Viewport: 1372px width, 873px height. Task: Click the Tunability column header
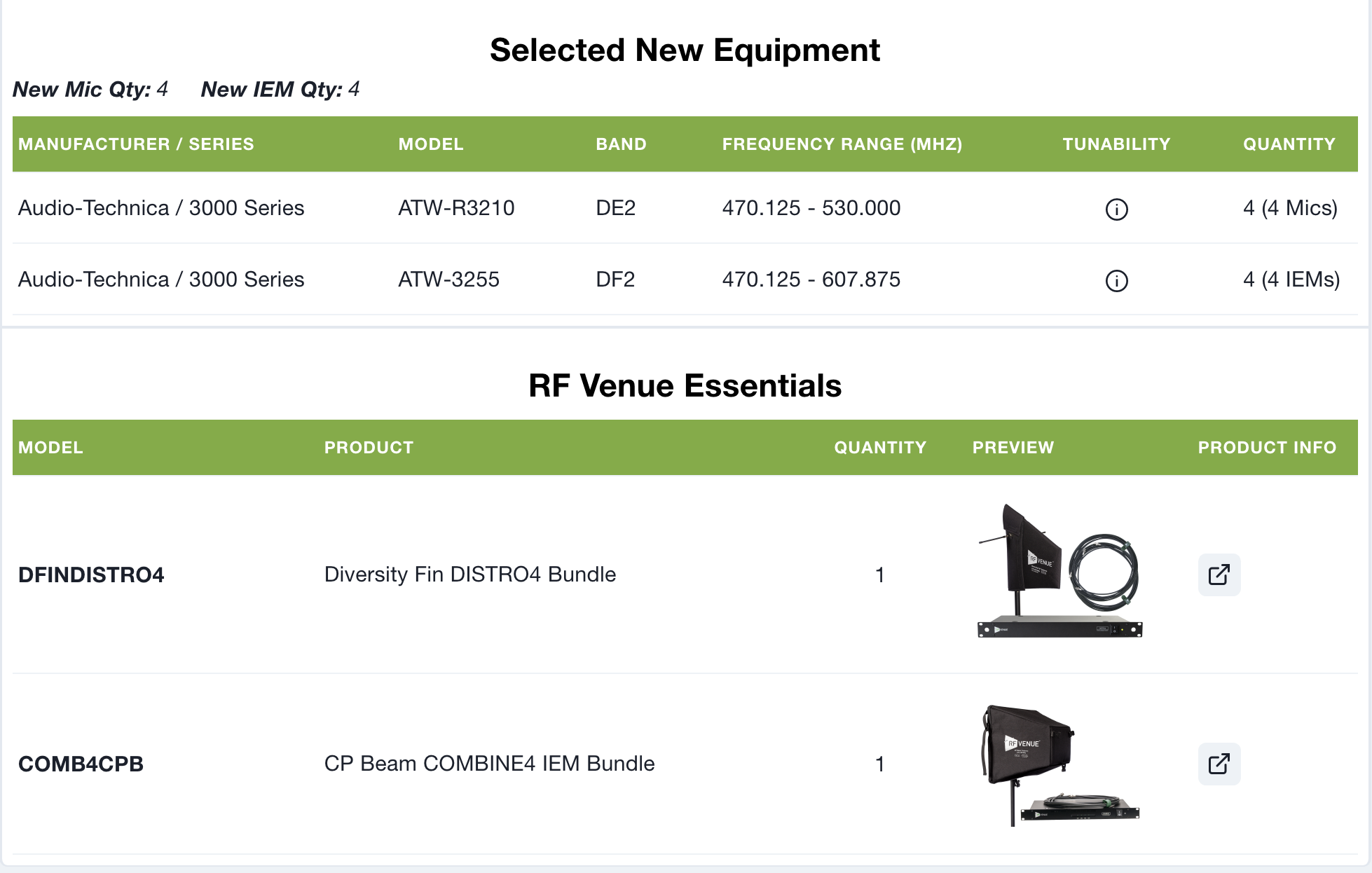[1116, 144]
